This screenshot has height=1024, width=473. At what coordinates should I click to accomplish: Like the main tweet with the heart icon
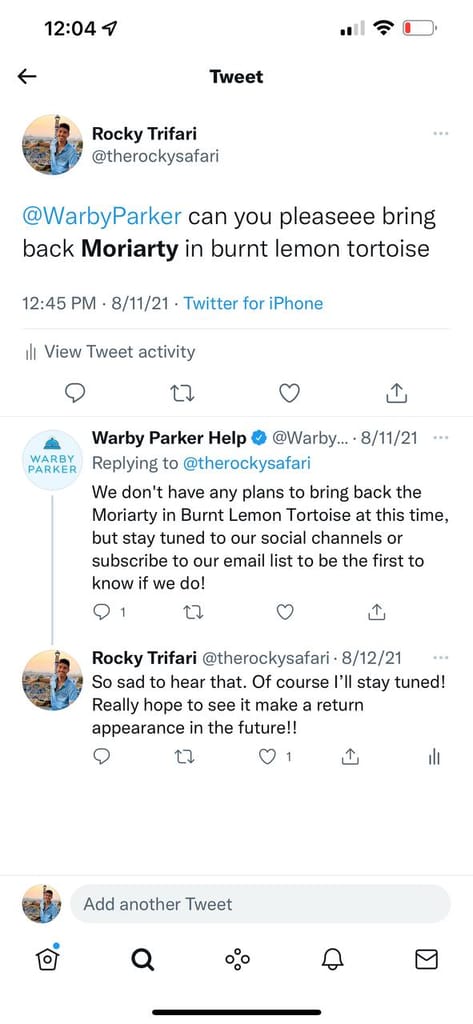click(x=289, y=392)
